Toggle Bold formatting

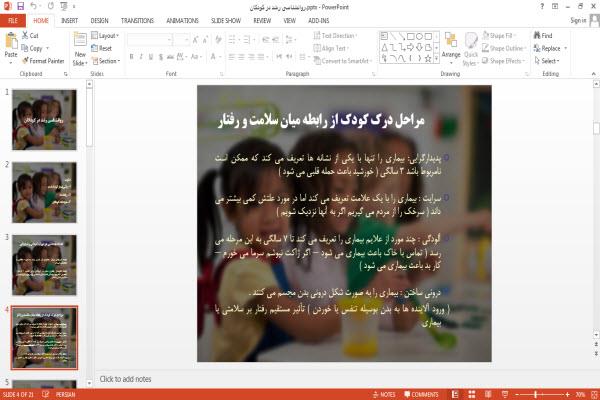click(x=132, y=57)
